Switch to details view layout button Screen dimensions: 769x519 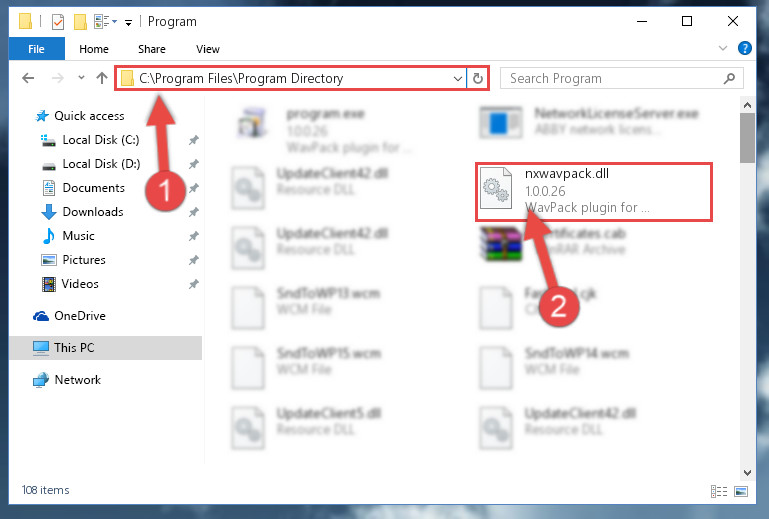click(x=718, y=491)
